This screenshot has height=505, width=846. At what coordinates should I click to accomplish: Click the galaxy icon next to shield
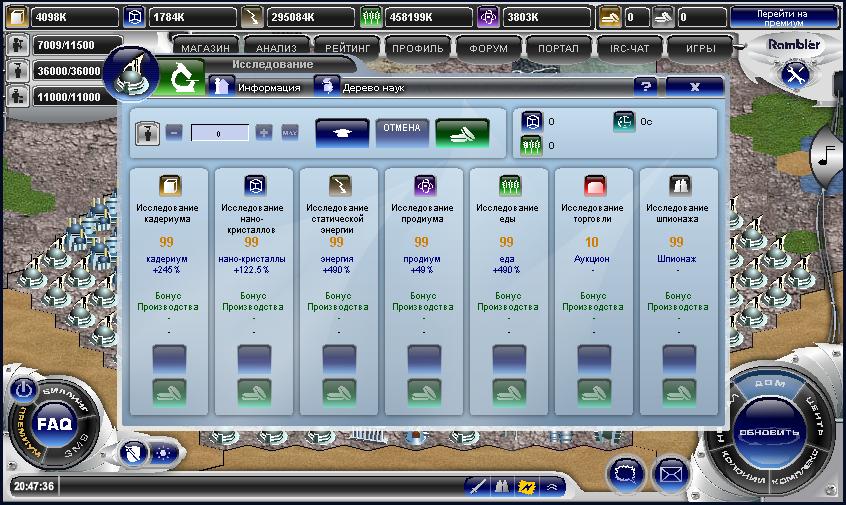pos(162,453)
